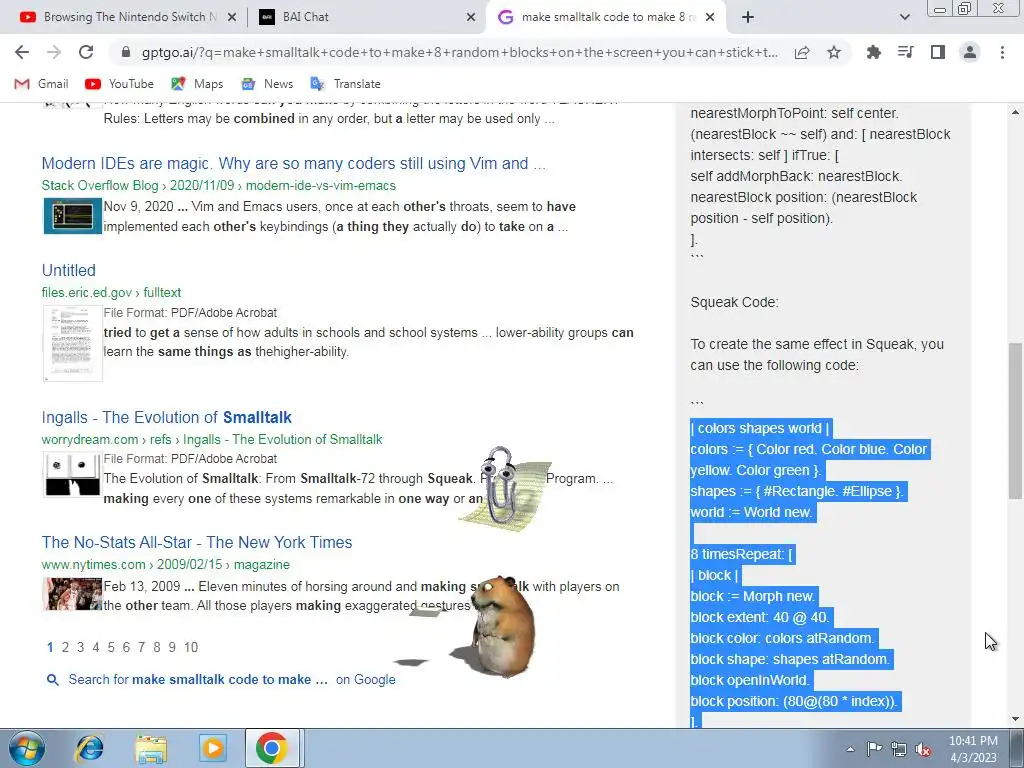Open Windows Explorer folder on taskbar
This screenshot has height=768, width=1024.
(x=151, y=748)
